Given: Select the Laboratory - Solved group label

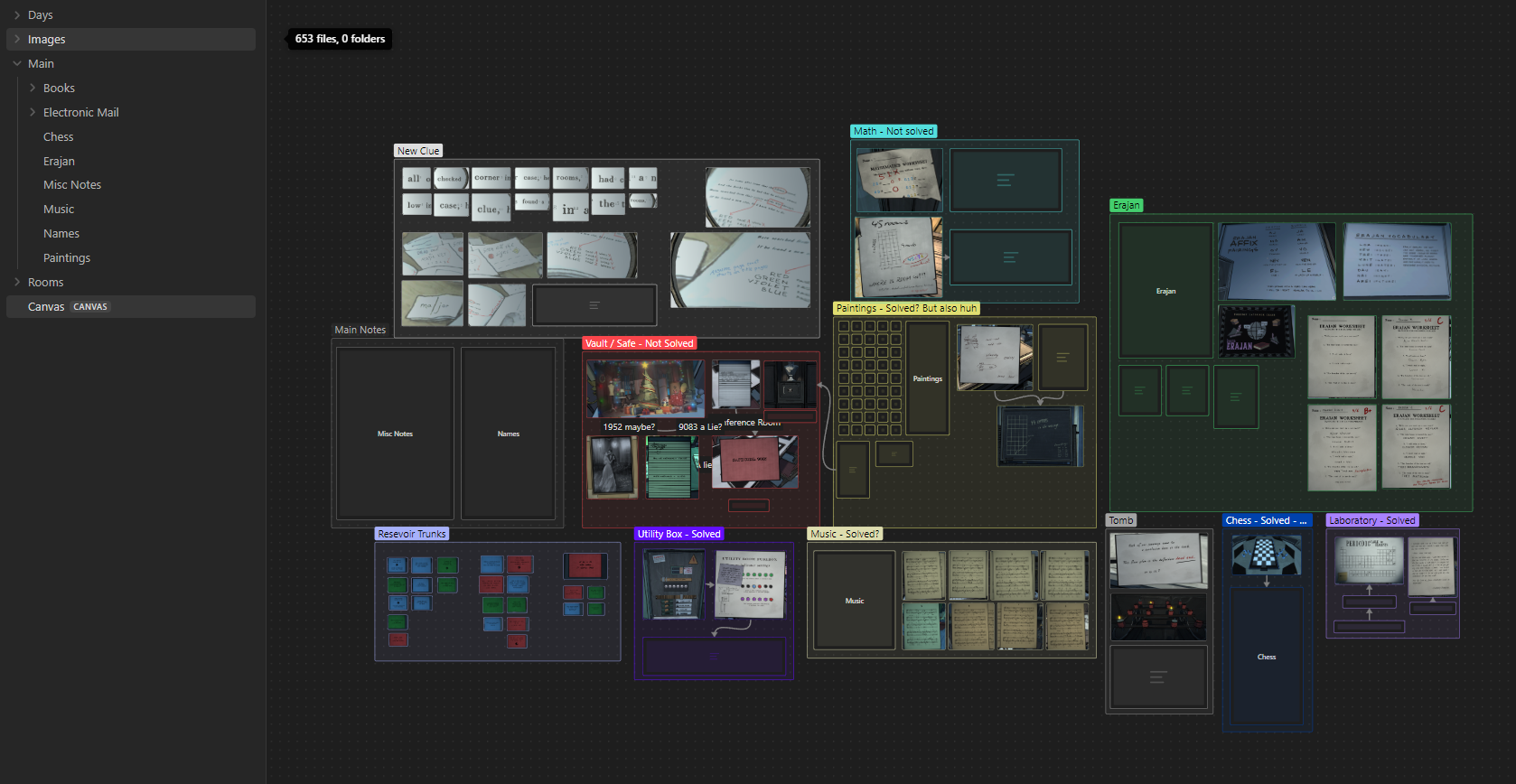Looking at the screenshot, I should pos(1372,520).
